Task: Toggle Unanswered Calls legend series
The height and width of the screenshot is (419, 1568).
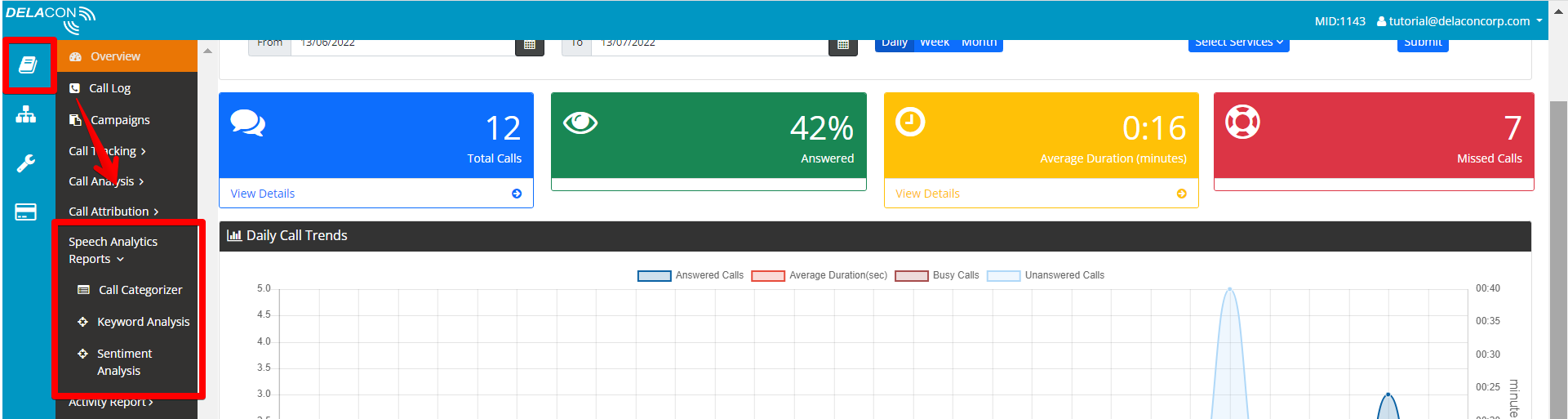Action: coord(1046,275)
